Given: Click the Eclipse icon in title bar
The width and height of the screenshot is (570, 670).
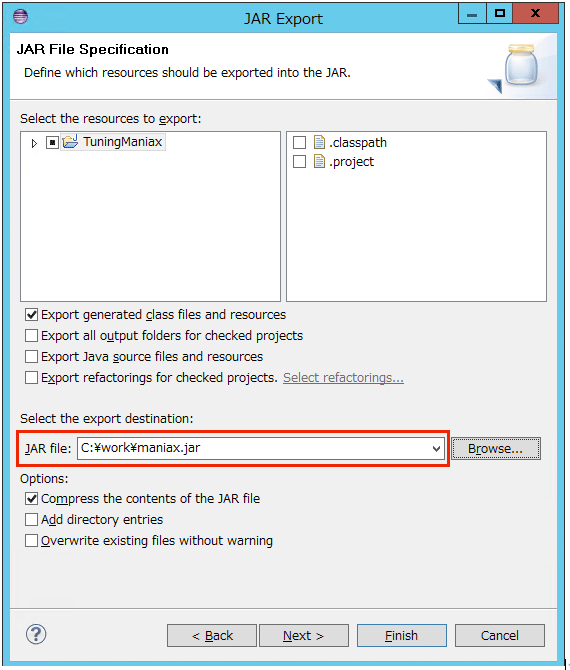Looking at the screenshot, I should point(21,17).
